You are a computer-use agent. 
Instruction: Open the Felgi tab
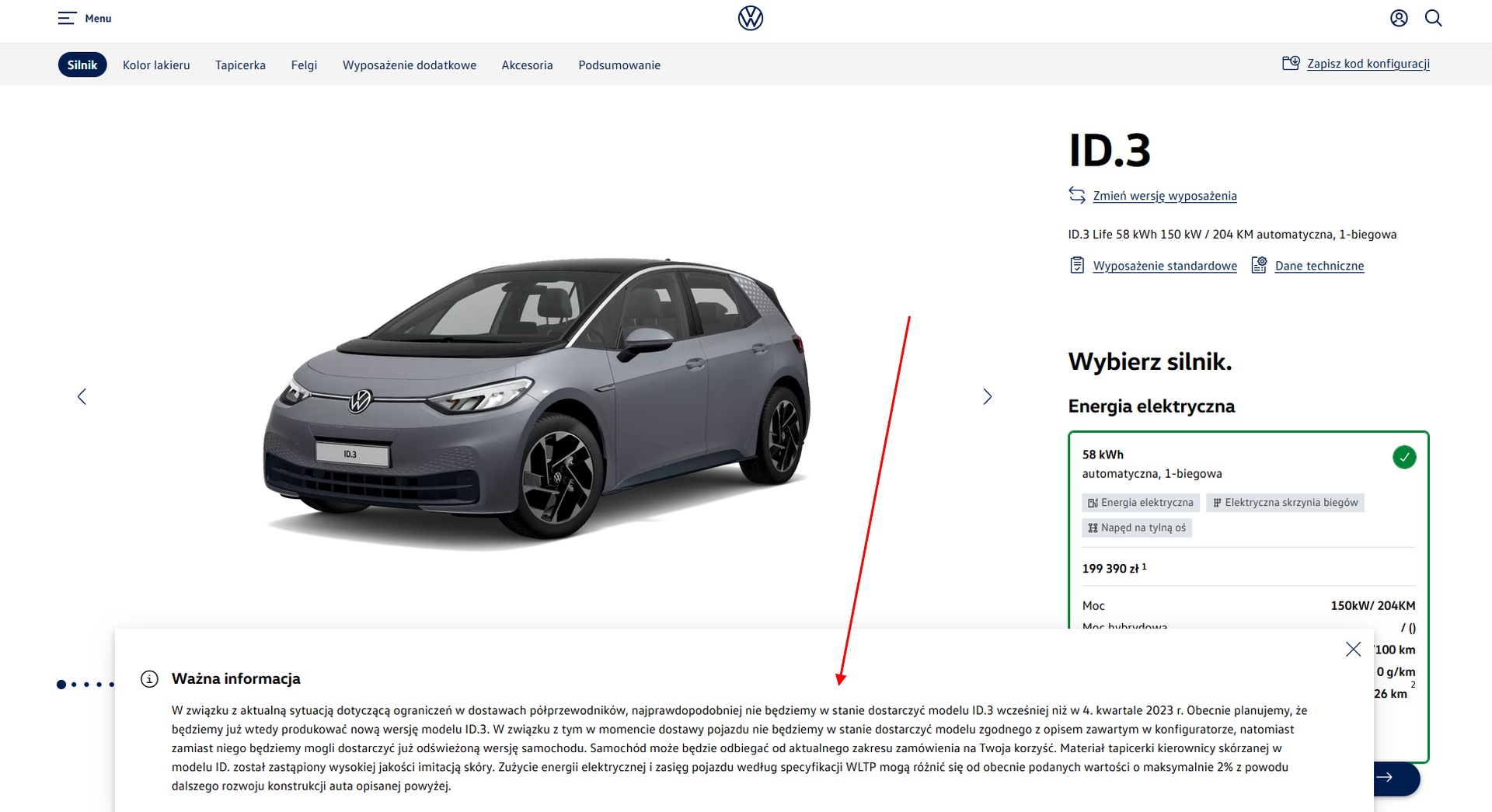(304, 65)
